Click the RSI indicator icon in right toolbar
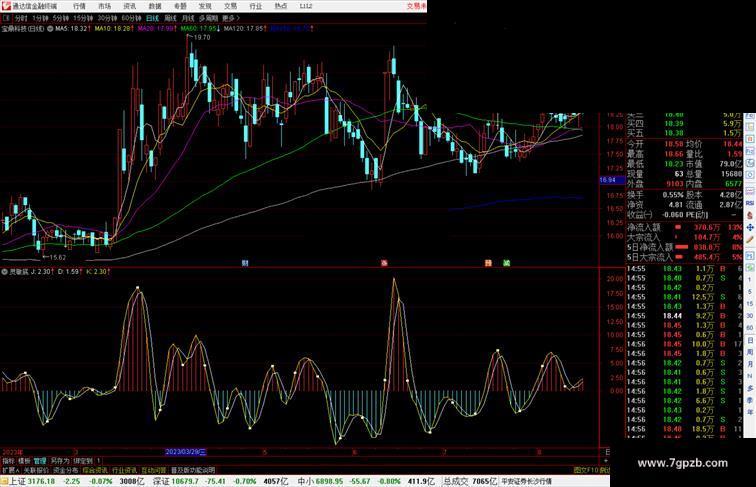The image size is (756, 487). coord(750,203)
